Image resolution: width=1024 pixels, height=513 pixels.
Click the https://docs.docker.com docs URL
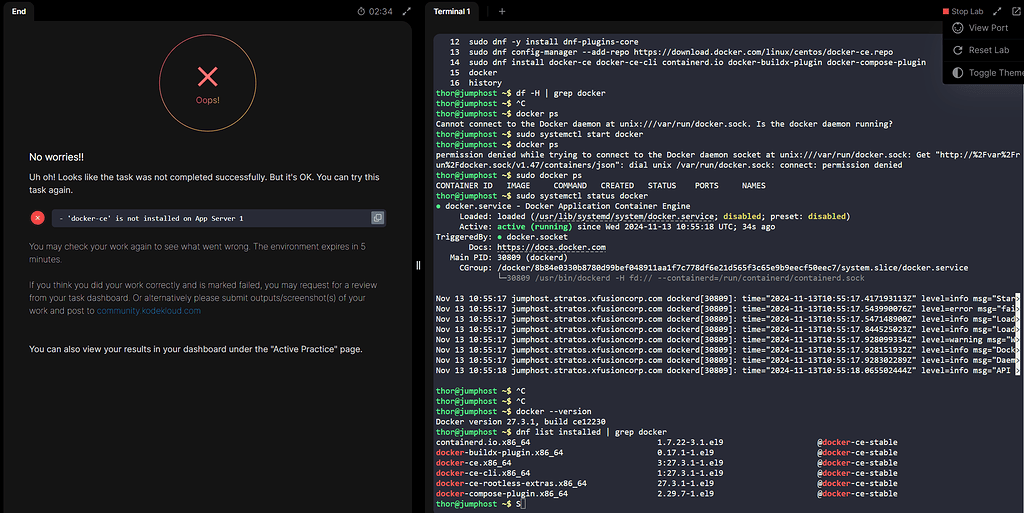pos(551,247)
